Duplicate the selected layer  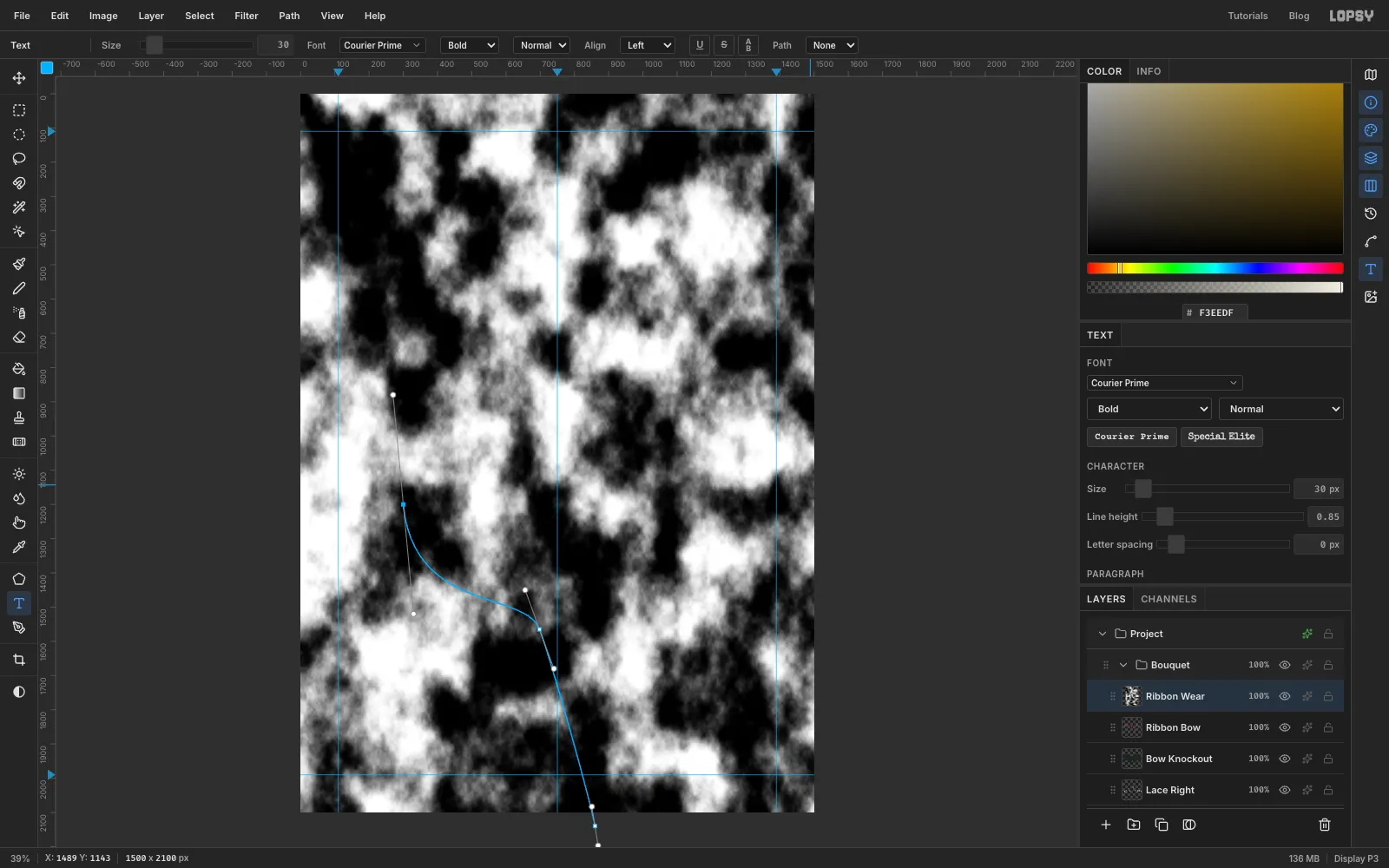[x=1162, y=825]
